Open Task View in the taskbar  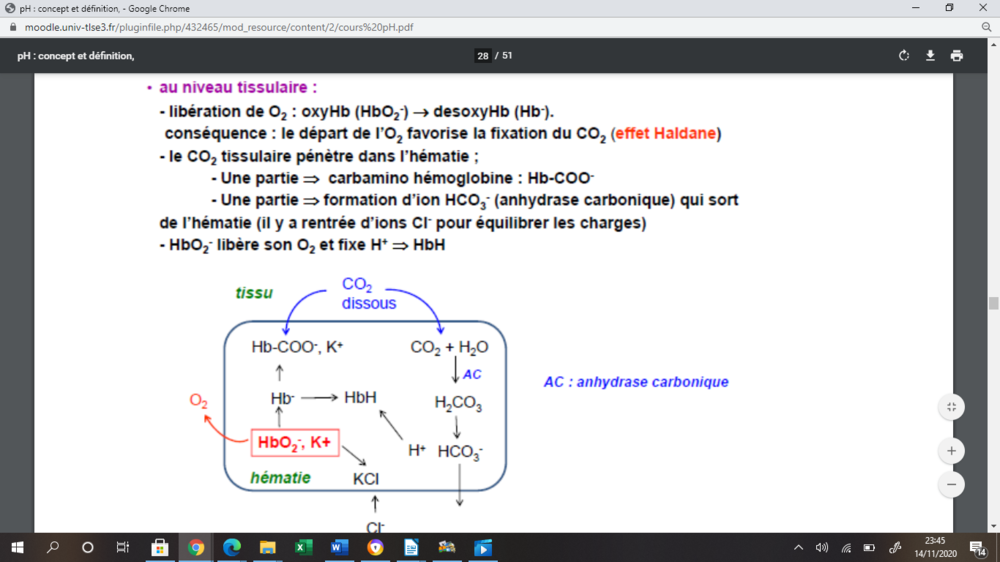tap(123, 547)
